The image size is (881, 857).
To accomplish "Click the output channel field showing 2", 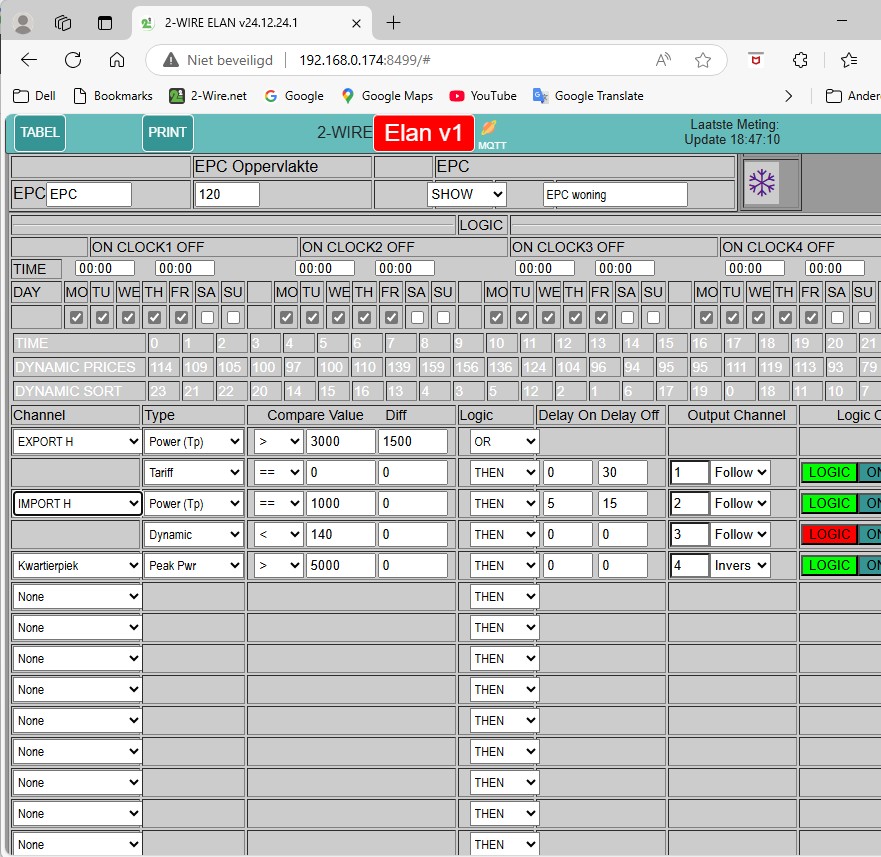I will click(x=690, y=504).
